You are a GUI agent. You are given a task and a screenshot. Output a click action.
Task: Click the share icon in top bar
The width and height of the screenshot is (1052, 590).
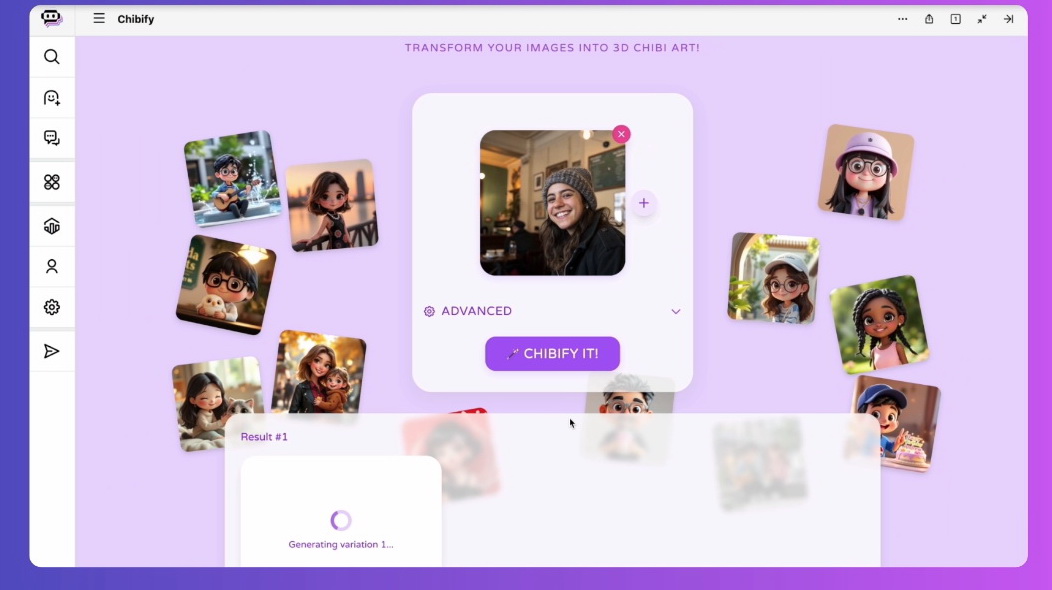[929, 19]
